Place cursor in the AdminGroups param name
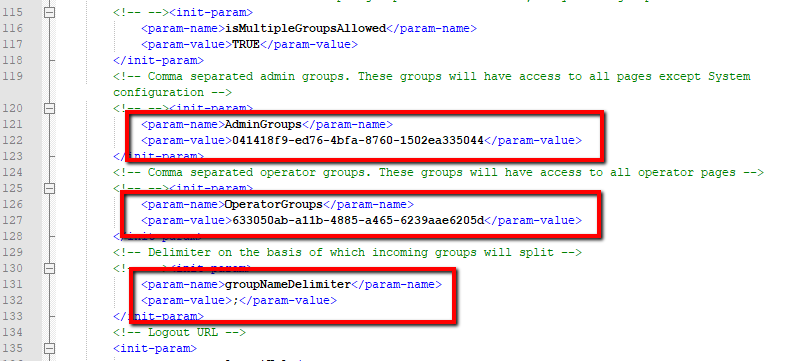 click(x=263, y=125)
